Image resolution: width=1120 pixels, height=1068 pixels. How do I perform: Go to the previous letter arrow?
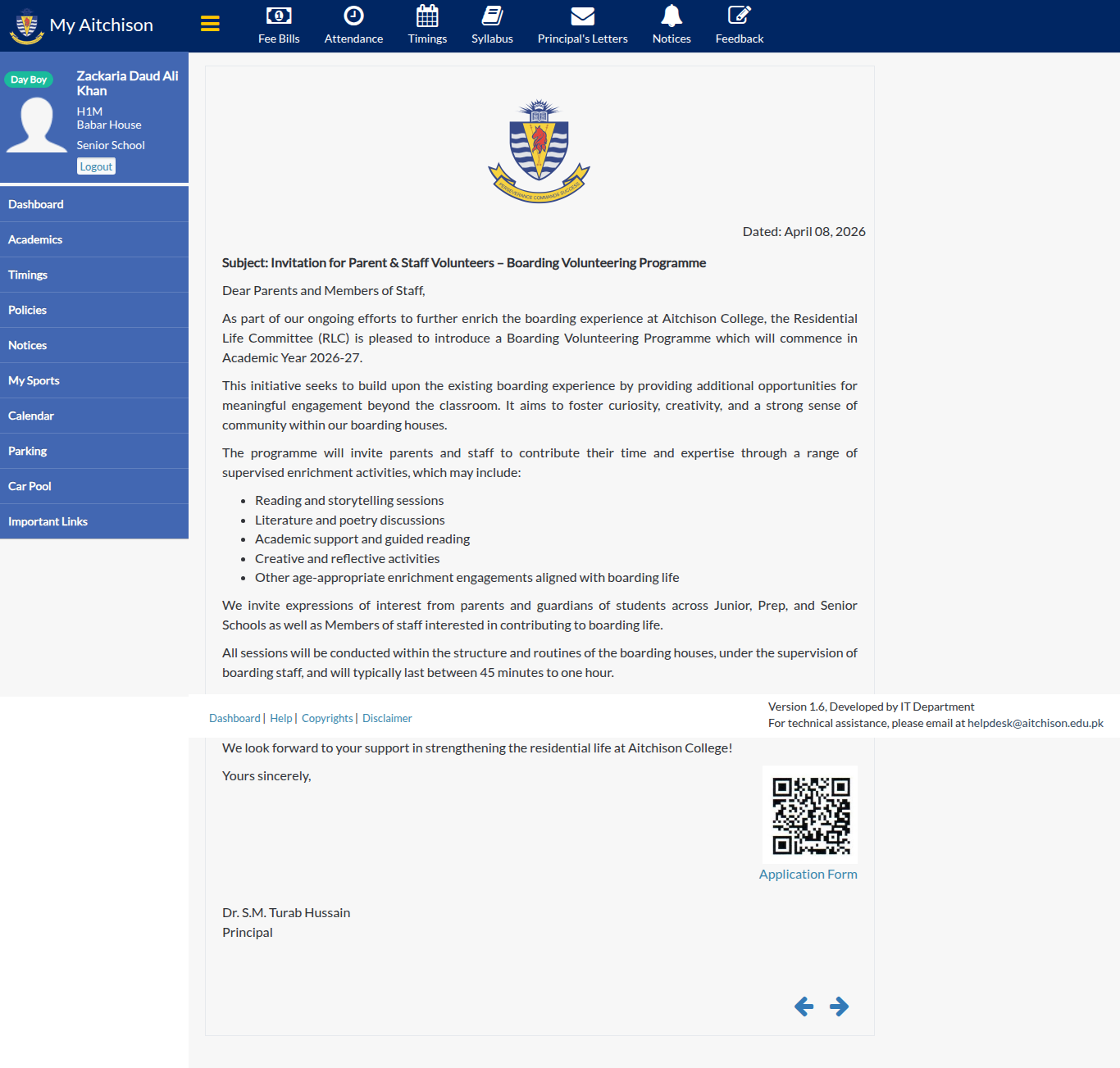[804, 1007]
